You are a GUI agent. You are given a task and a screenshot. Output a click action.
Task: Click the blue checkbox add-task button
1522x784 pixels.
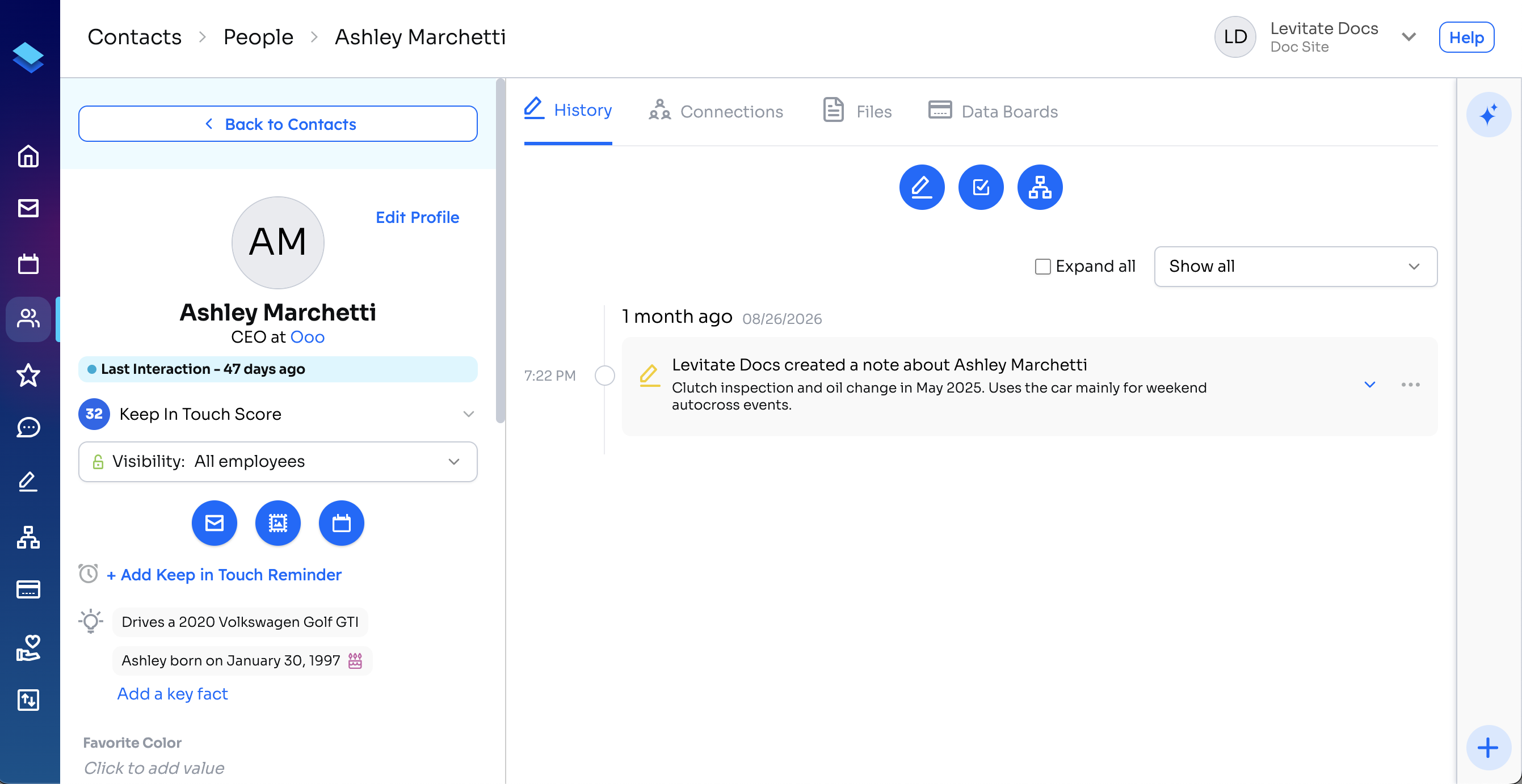point(981,187)
